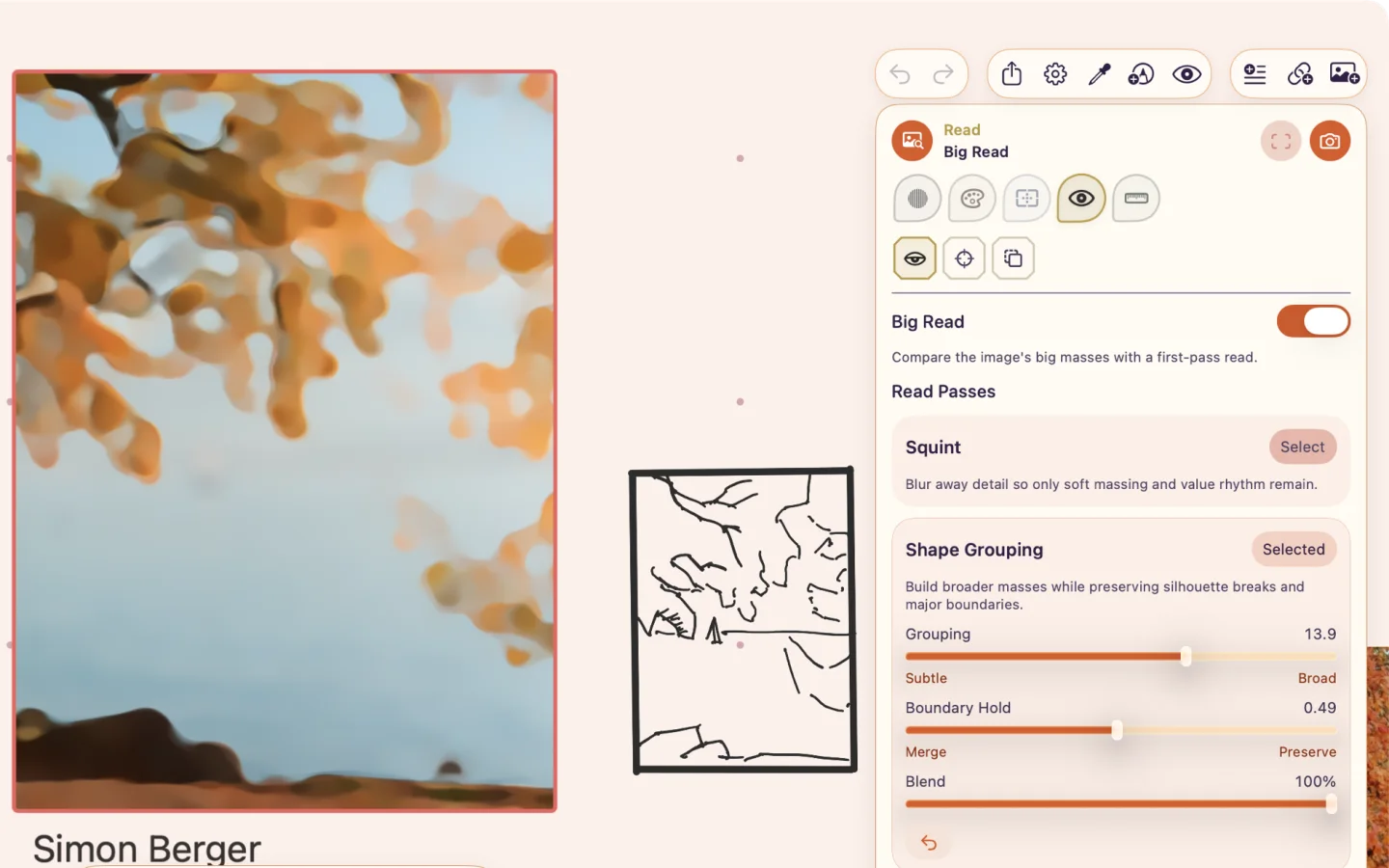The height and width of the screenshot is (868, 1389).
Task: Click the add shapes icon
Action: click(x=1142, y=74)
